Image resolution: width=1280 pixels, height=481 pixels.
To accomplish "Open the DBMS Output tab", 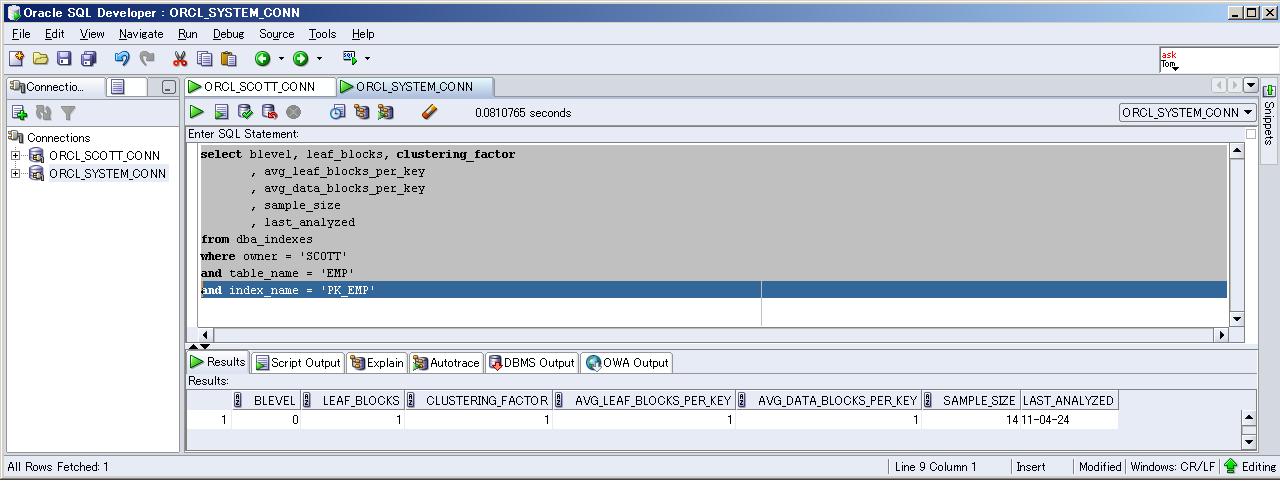I will click(x=531, y=363).
